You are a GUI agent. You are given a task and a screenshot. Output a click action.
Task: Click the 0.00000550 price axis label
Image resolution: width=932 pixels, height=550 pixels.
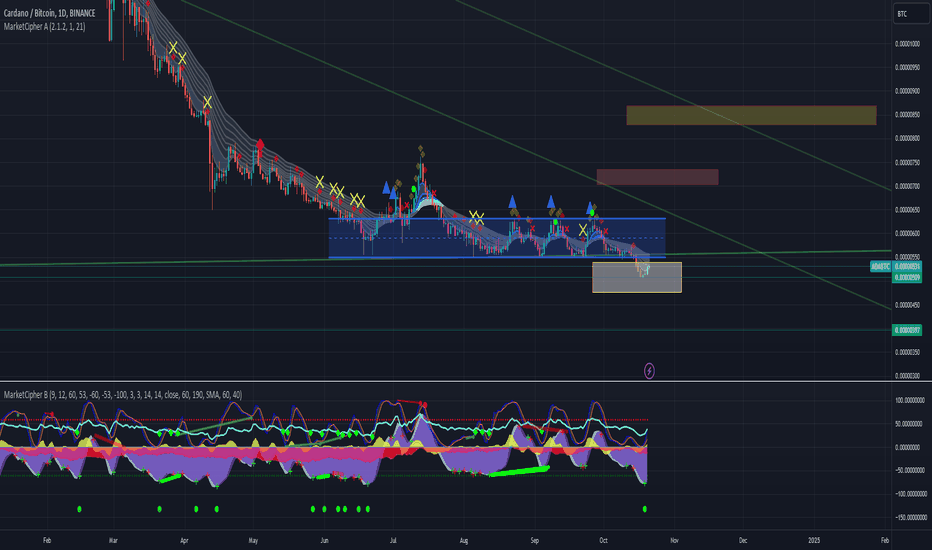(907, 257)
